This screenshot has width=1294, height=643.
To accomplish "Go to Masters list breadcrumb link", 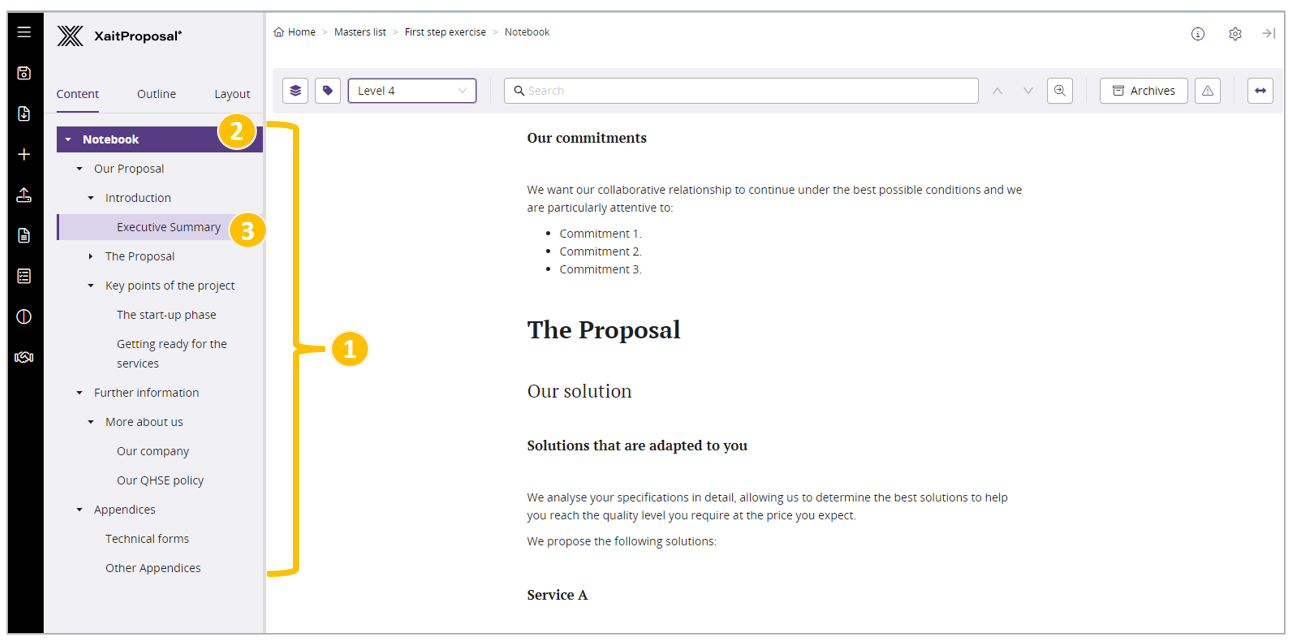I will tap(360, 32).
